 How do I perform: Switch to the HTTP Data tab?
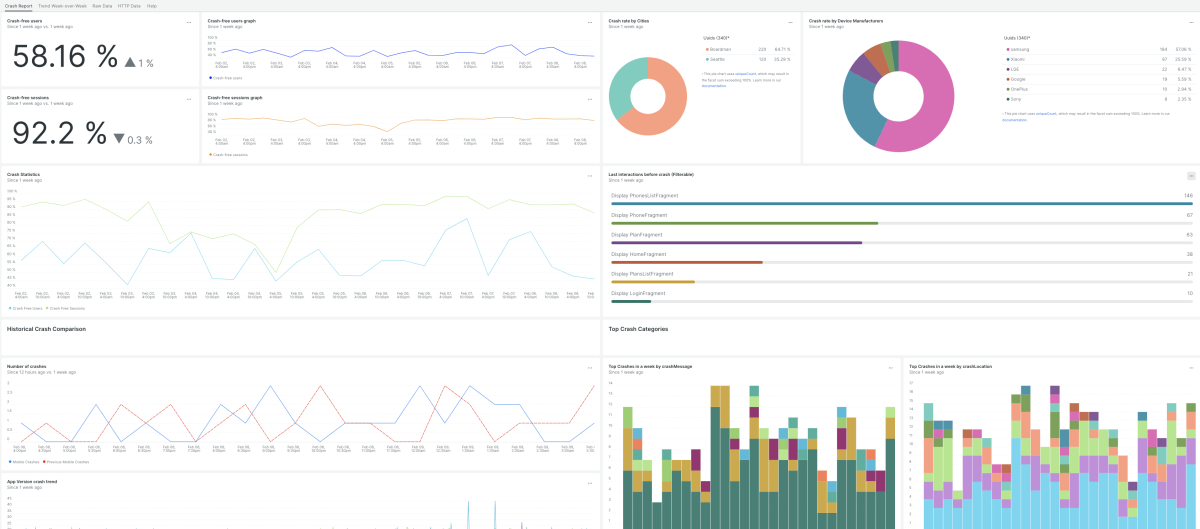point(129,5)
